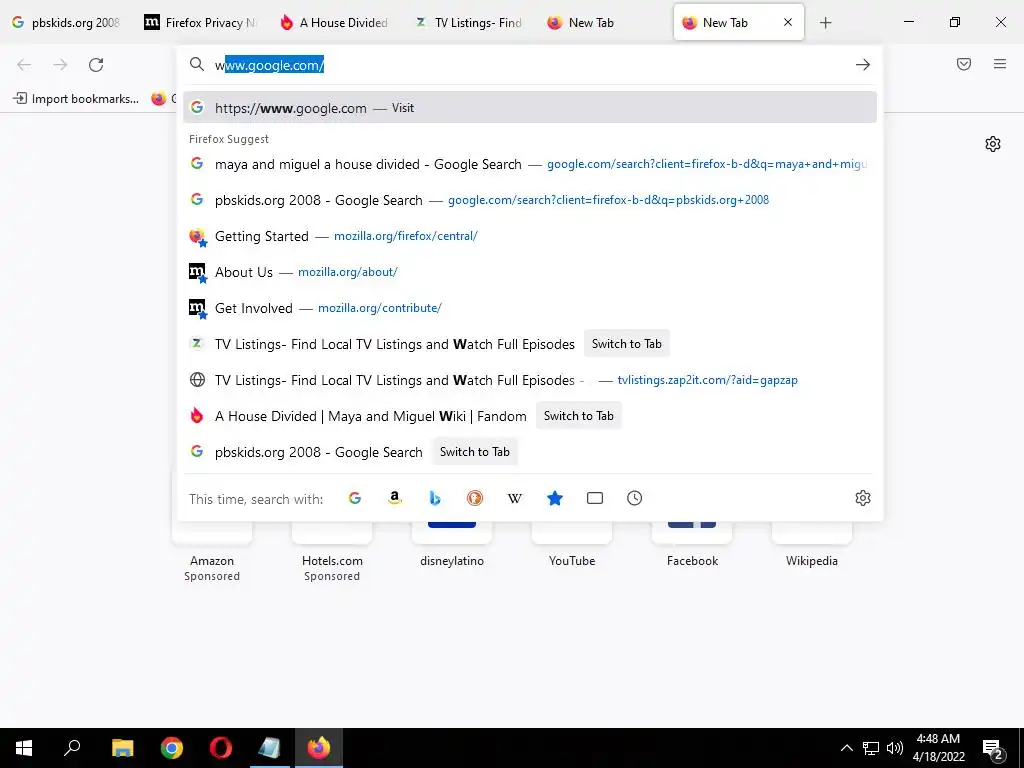This screenshot has width=1024, height=768.
Task: Search open Tabs using the tab icon
Action: point(595,498)
